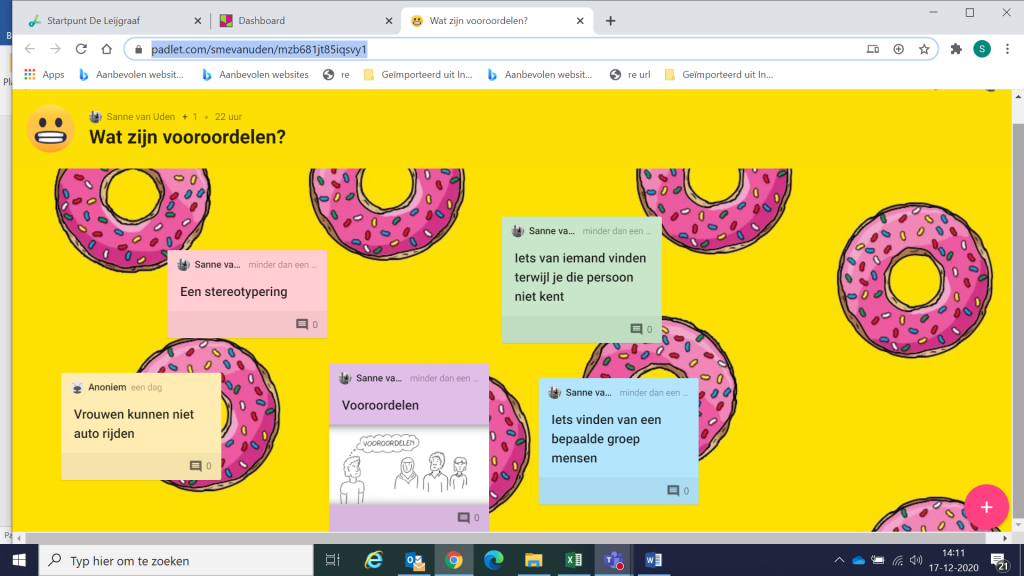The image size is (1024, 576).
Task: Click the pink add post plus button
Action: [986, 507]
